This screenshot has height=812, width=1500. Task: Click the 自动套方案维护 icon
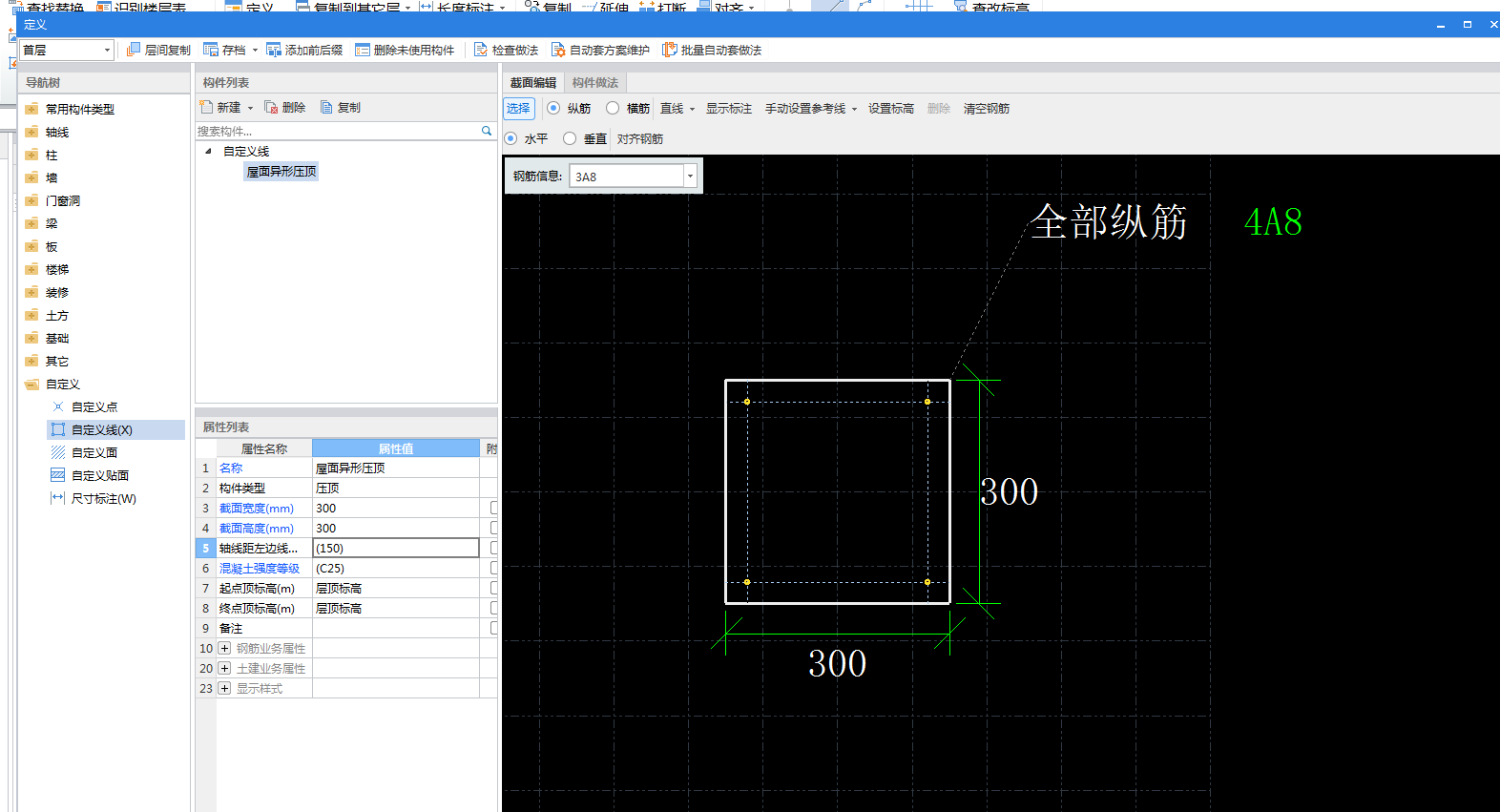pos(558,50)
